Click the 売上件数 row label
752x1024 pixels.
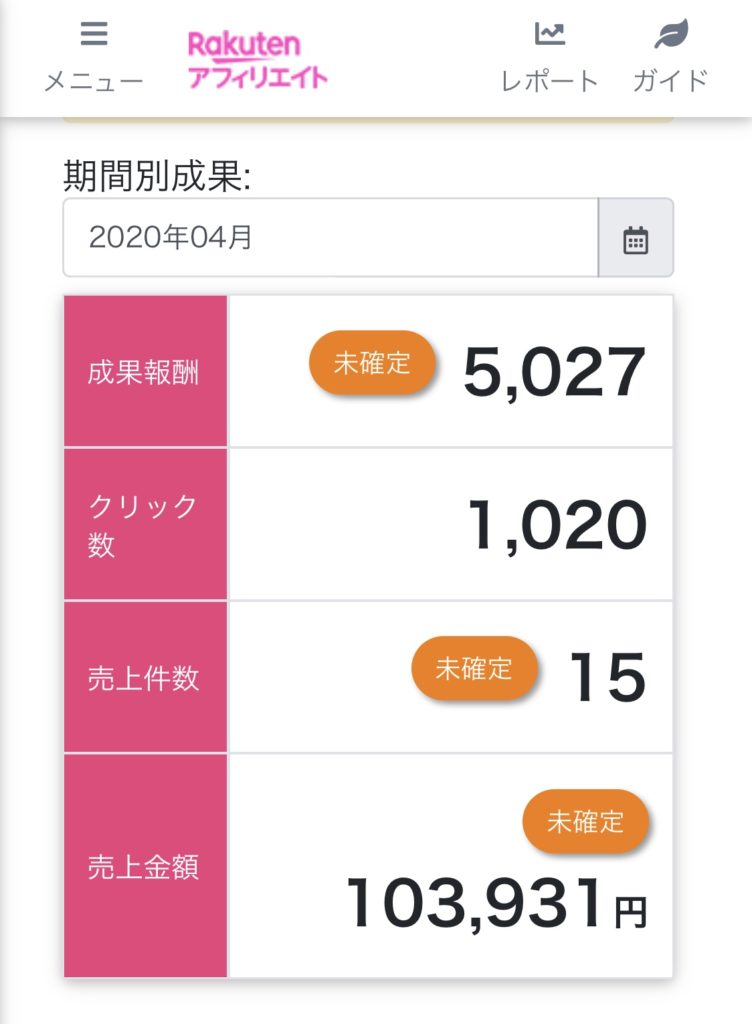pyautogui.click(x=144, y=678)
